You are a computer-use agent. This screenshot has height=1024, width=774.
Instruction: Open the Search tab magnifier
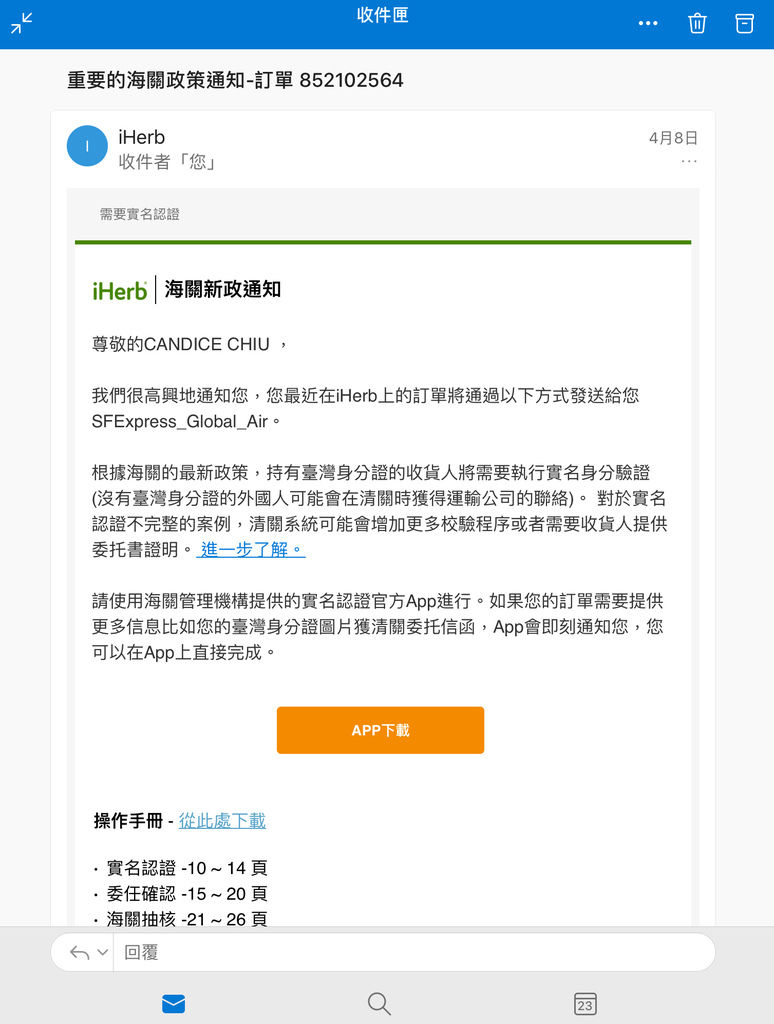(379, 1004)
